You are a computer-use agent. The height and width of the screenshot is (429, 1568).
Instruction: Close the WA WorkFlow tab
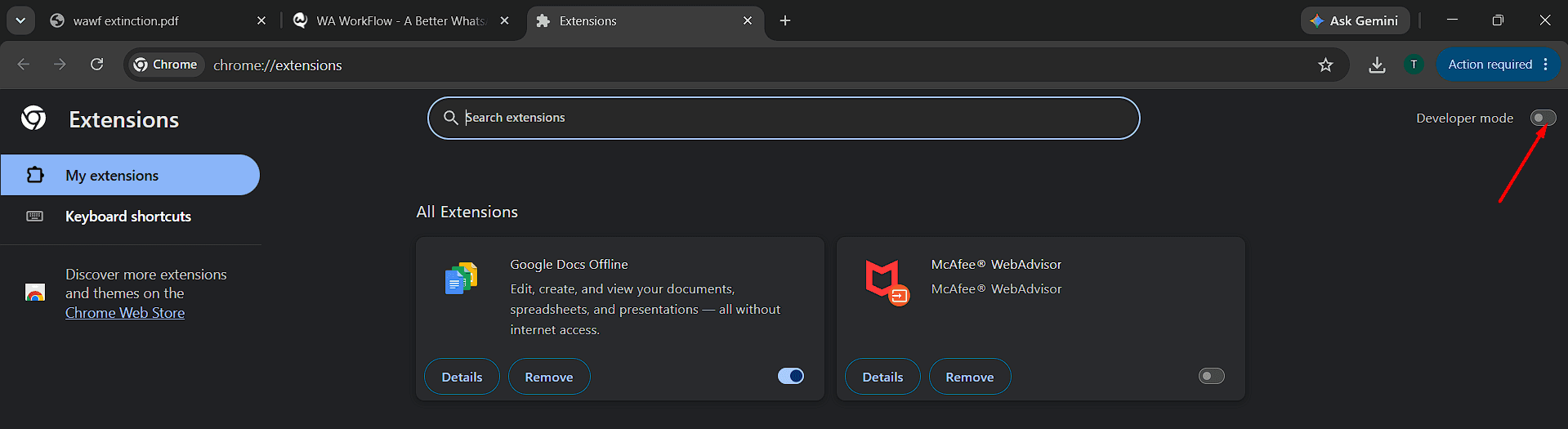coord(505,20)
